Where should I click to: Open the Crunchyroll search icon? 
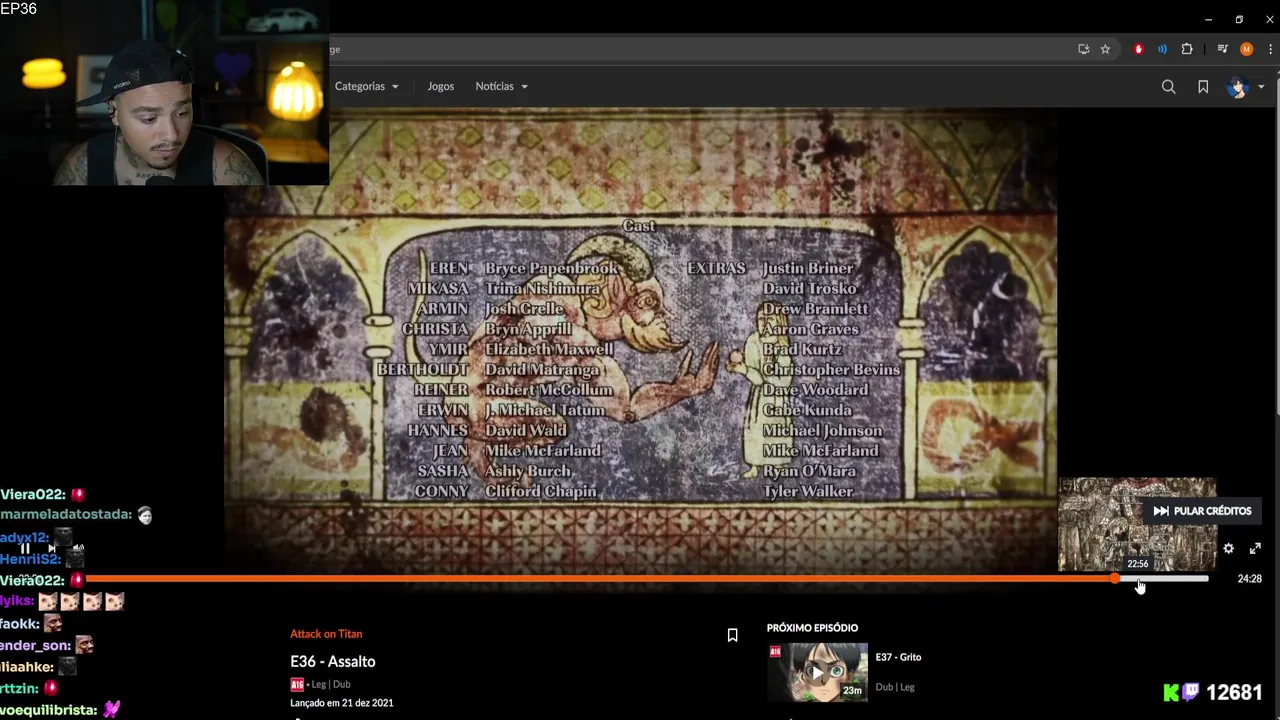pyautogui.click(x=1168, y=87)
